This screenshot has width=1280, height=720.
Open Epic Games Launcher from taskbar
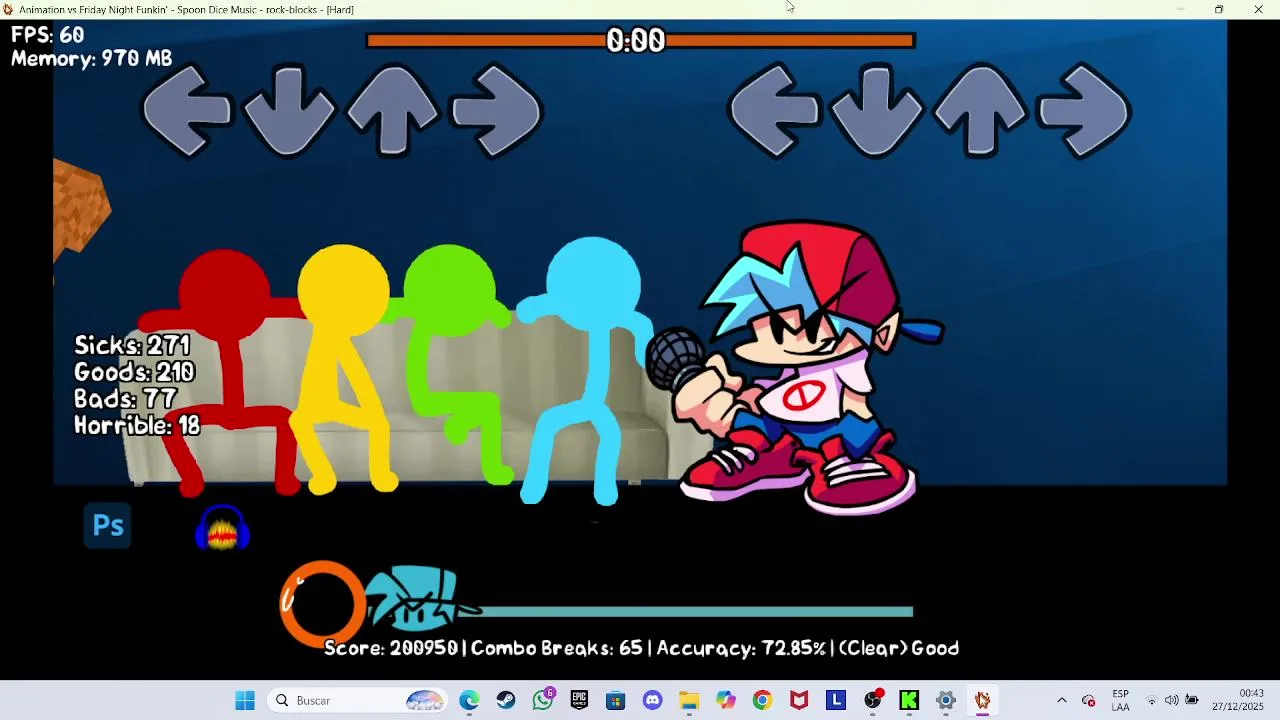(x=579, y=701)
